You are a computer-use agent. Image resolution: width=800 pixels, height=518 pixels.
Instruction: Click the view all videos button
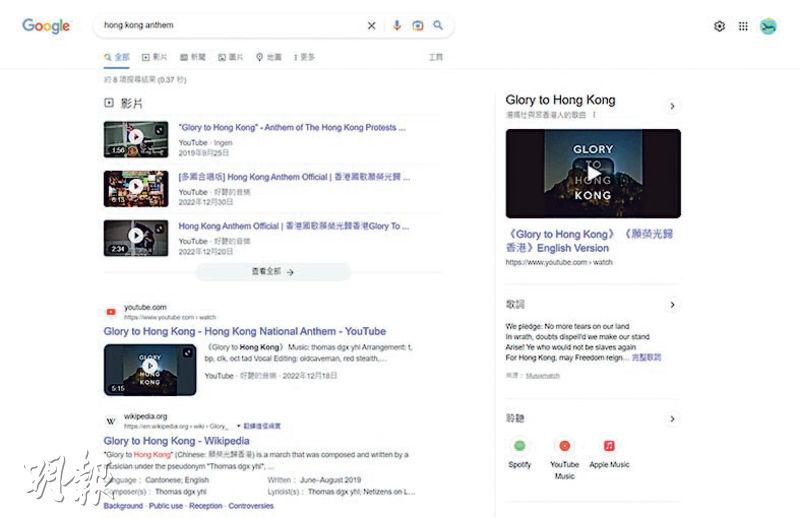[x=273, y=271]
